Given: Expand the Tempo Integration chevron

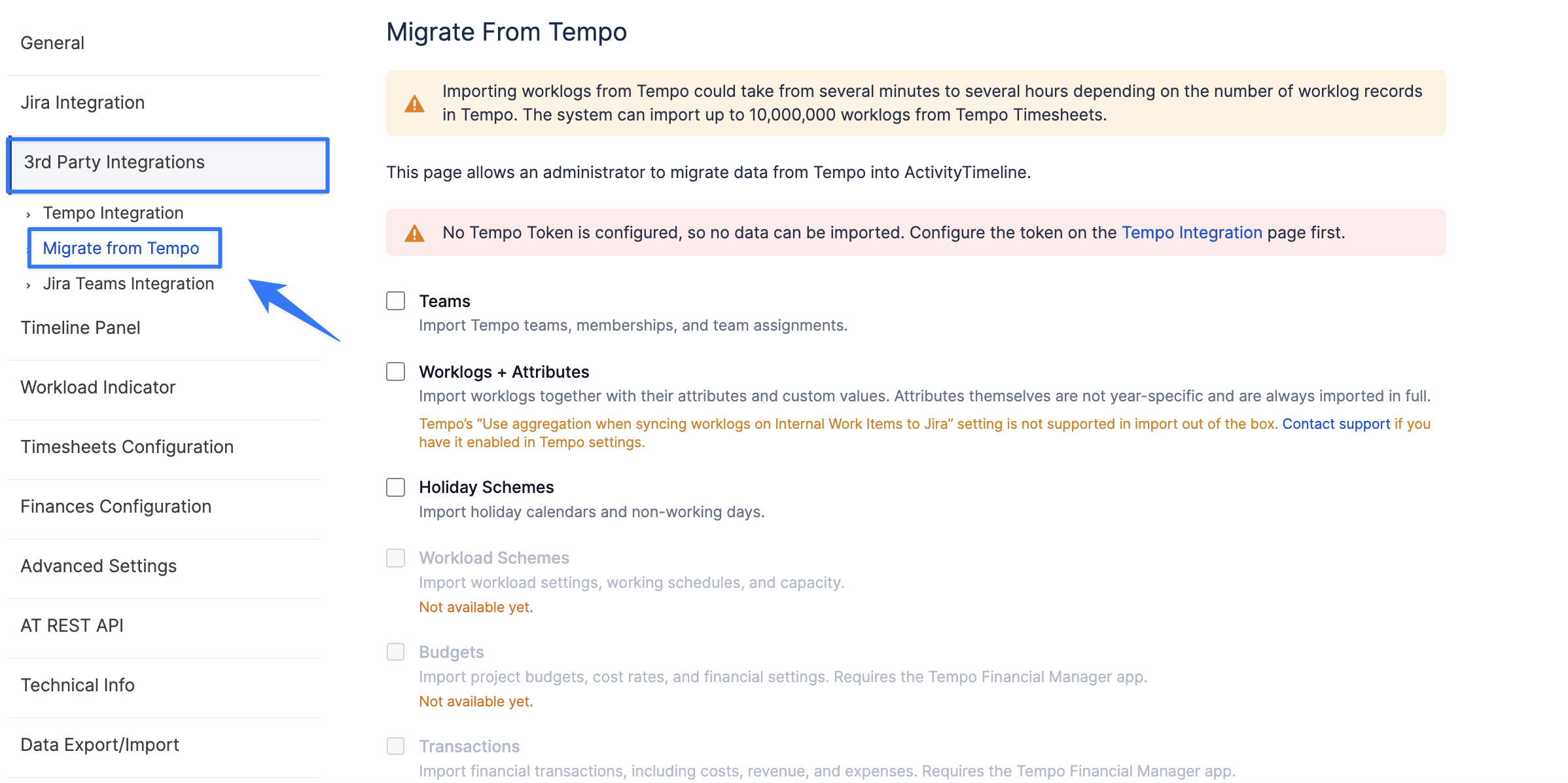Looking at the screenshot, I should [28, 214].
